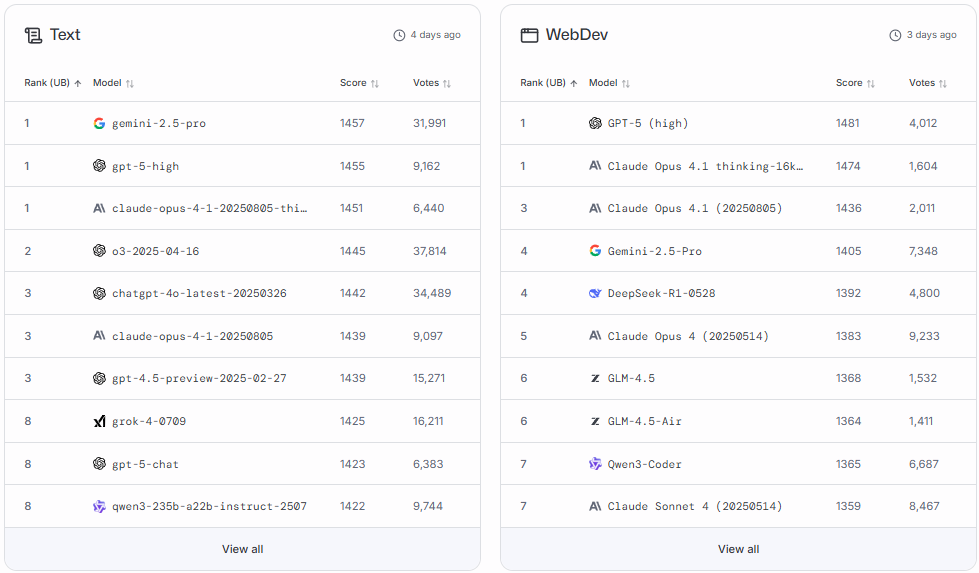Viewport: 979px width, 573px height.
Task: Click votes value 9,233 in WebDev table
Action: pos(924,336)
